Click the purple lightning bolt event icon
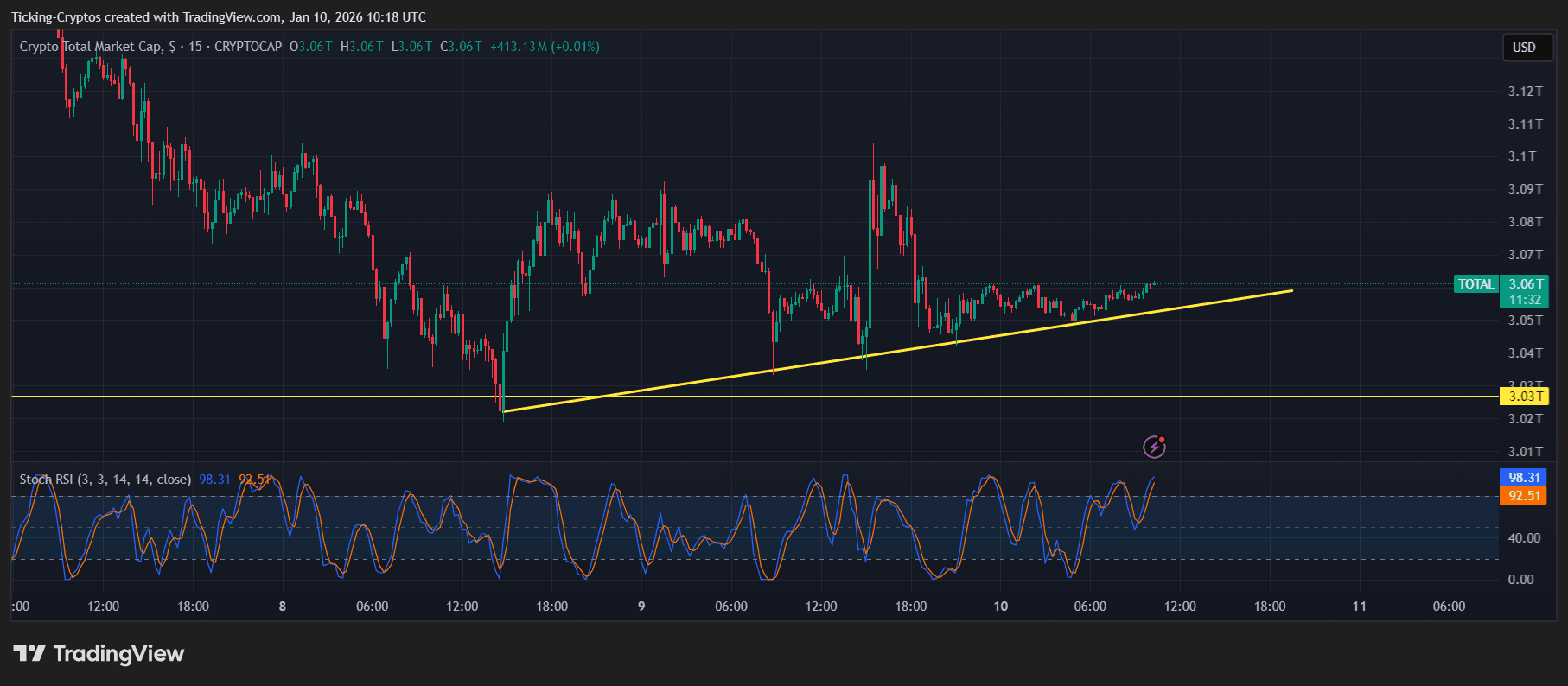The width and height of the screenshot is (1568, 686). (1154, 447)
